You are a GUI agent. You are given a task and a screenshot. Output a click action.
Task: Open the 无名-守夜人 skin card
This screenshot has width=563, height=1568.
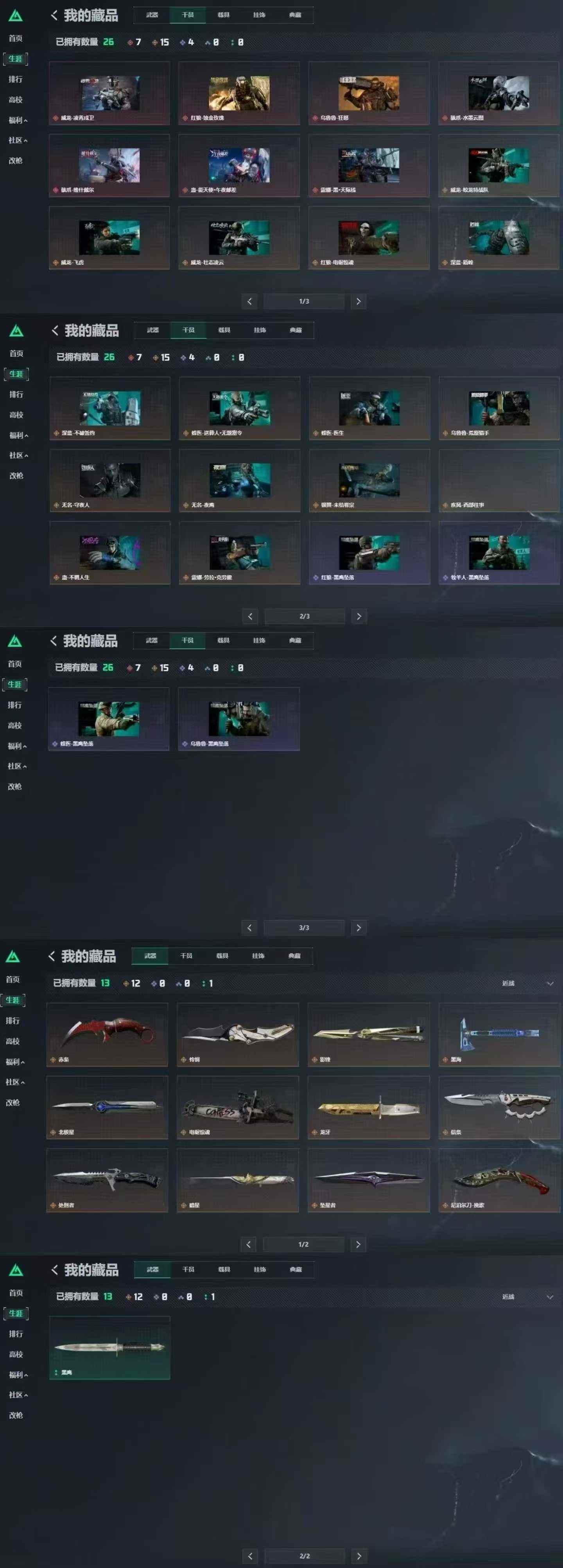click(110, 480)
